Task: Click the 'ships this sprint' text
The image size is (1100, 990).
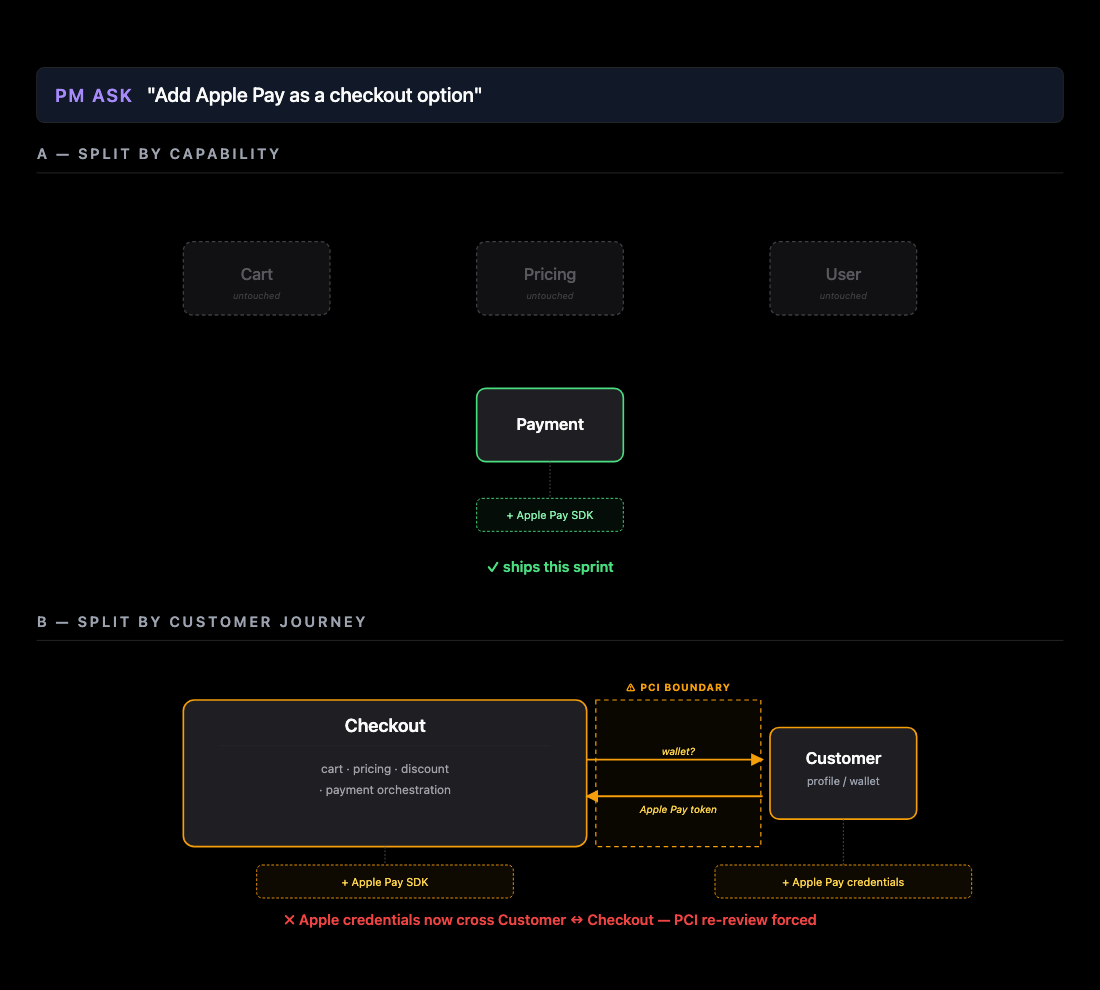Action: click(558, 567)
